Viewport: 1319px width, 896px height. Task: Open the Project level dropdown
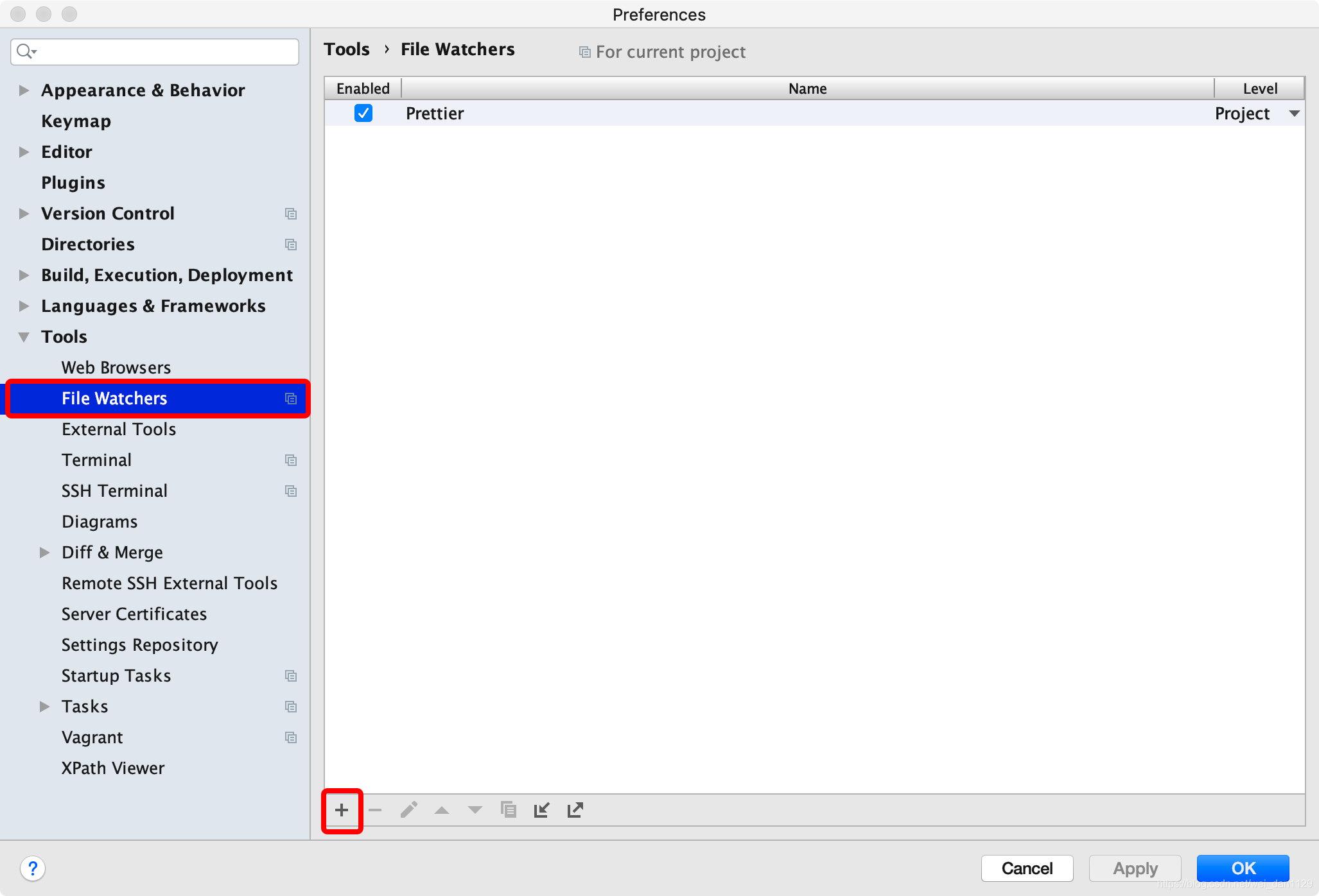[x=1294, y=114]
